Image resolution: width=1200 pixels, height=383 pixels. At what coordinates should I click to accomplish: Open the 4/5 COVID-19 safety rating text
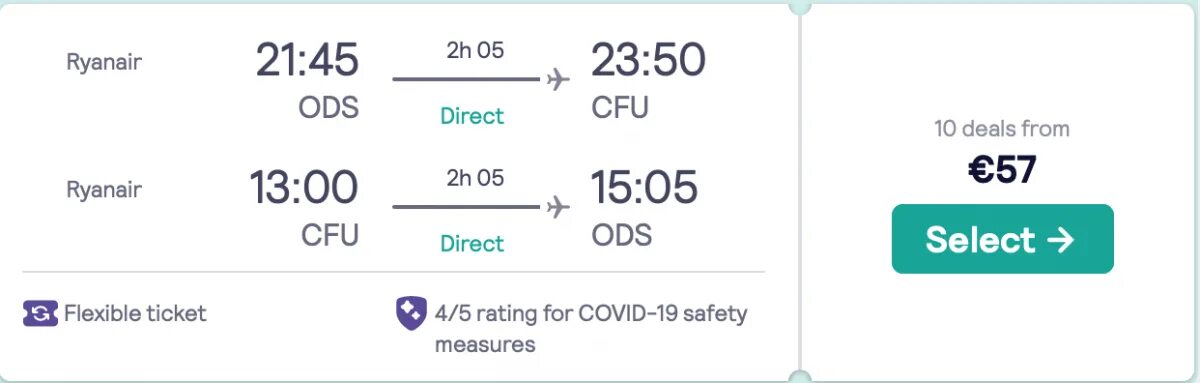tap(591, 329)
